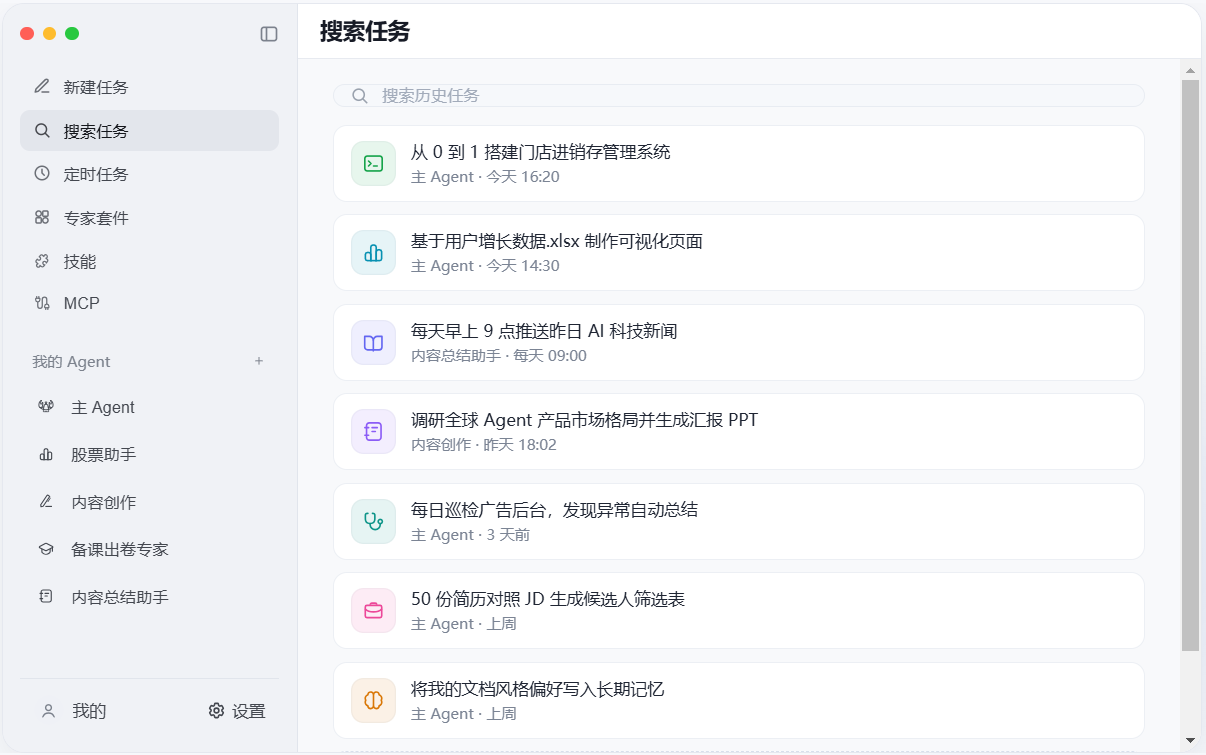The height and width of the screenshot is (755, 1206).
Task: Click the pink briefcase icon of 简历 task
Action: click(x=373, y=611)
